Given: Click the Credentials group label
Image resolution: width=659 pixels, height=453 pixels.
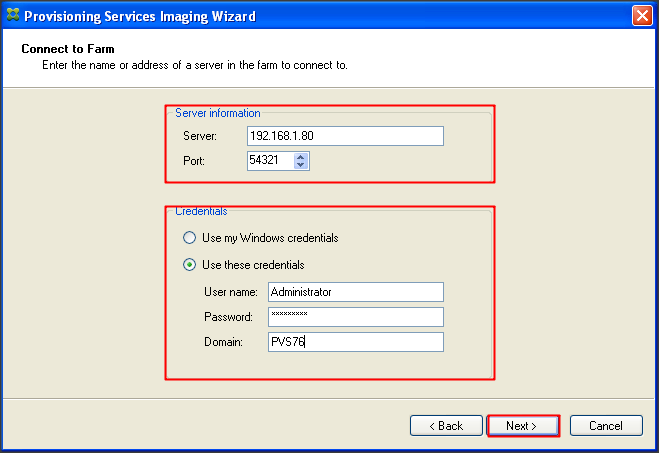Looking at the screenshot, I should [201, 212].
